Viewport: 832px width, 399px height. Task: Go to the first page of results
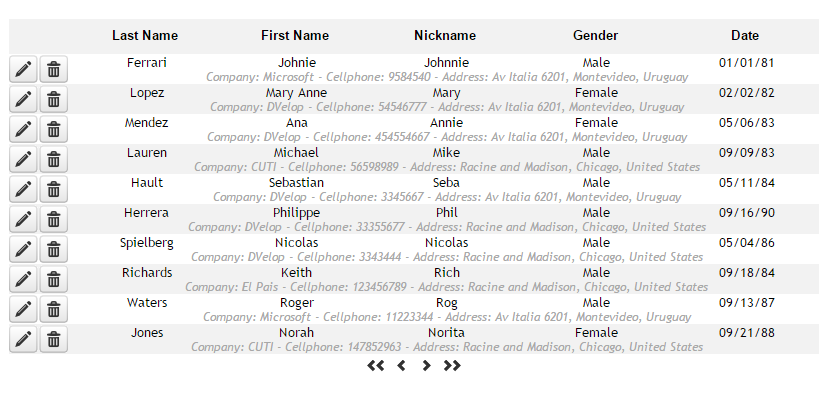coord(376,366)
